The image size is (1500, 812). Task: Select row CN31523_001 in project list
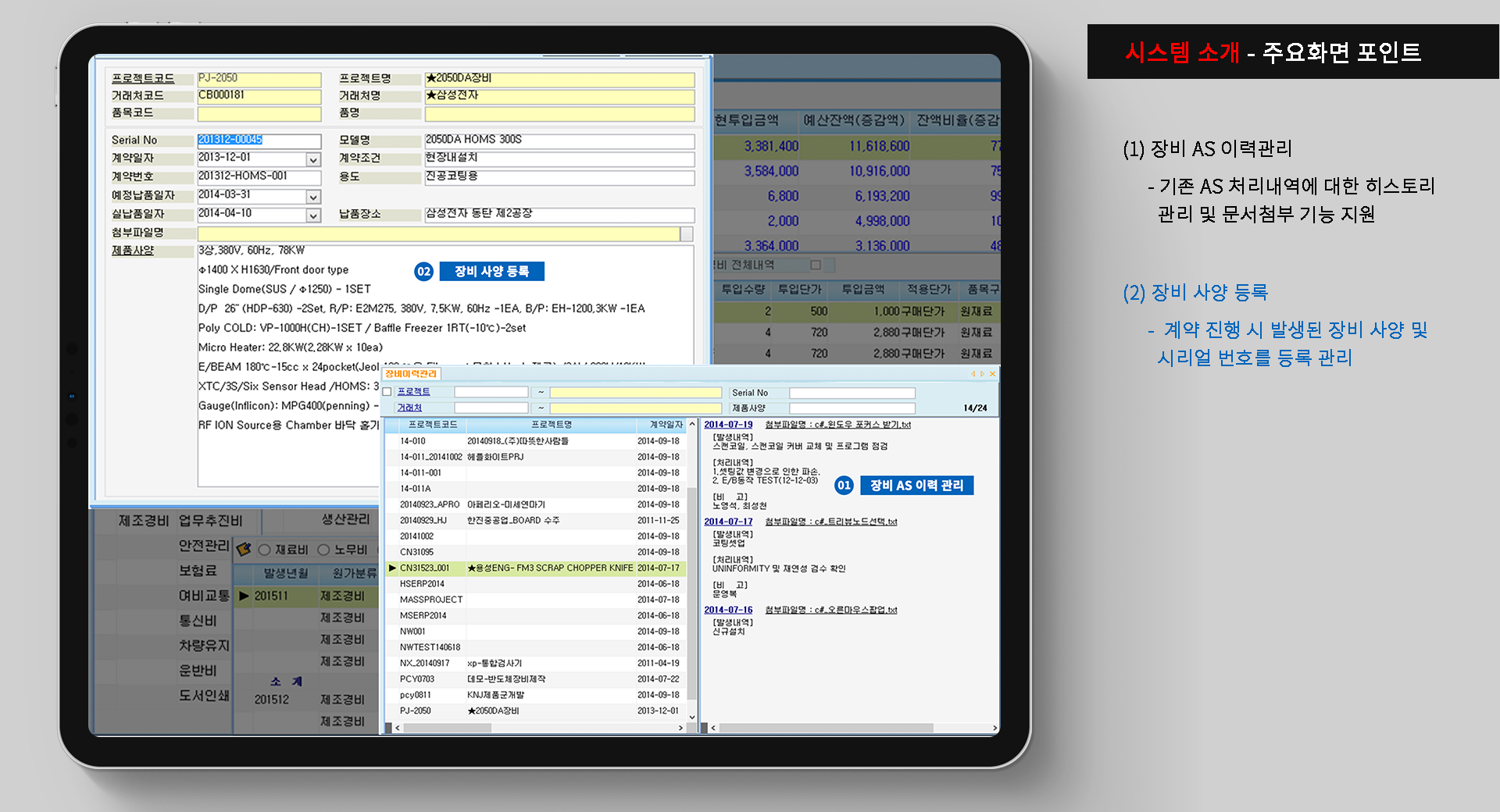point(536,568)
